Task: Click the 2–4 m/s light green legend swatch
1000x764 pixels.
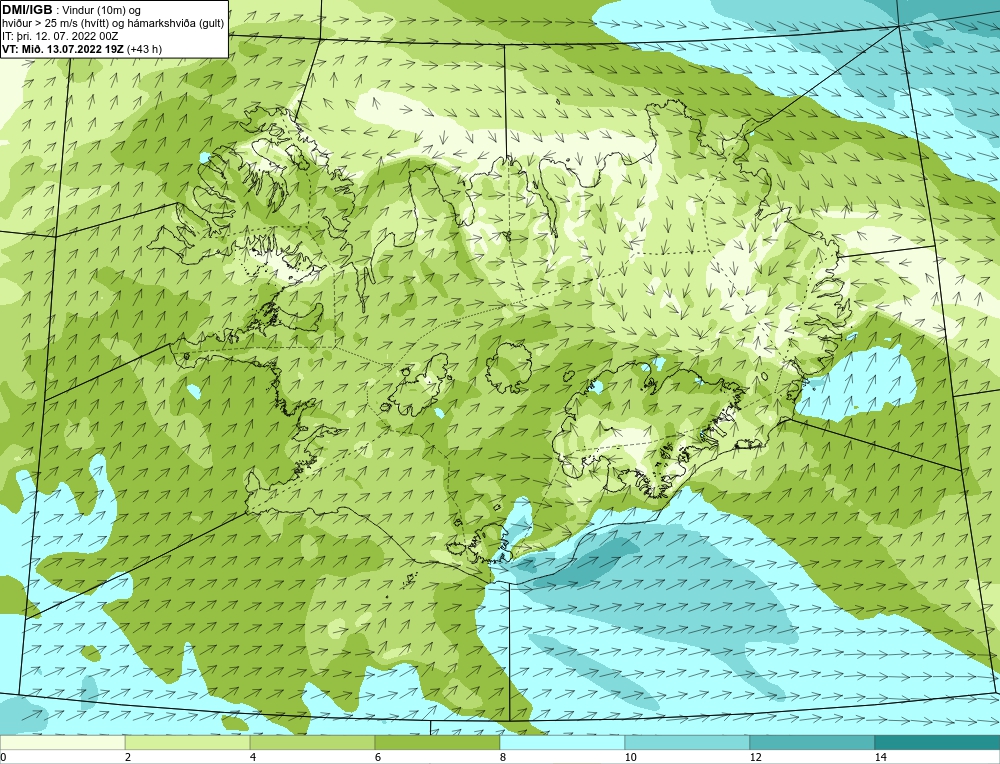Action: pos(188,742)
